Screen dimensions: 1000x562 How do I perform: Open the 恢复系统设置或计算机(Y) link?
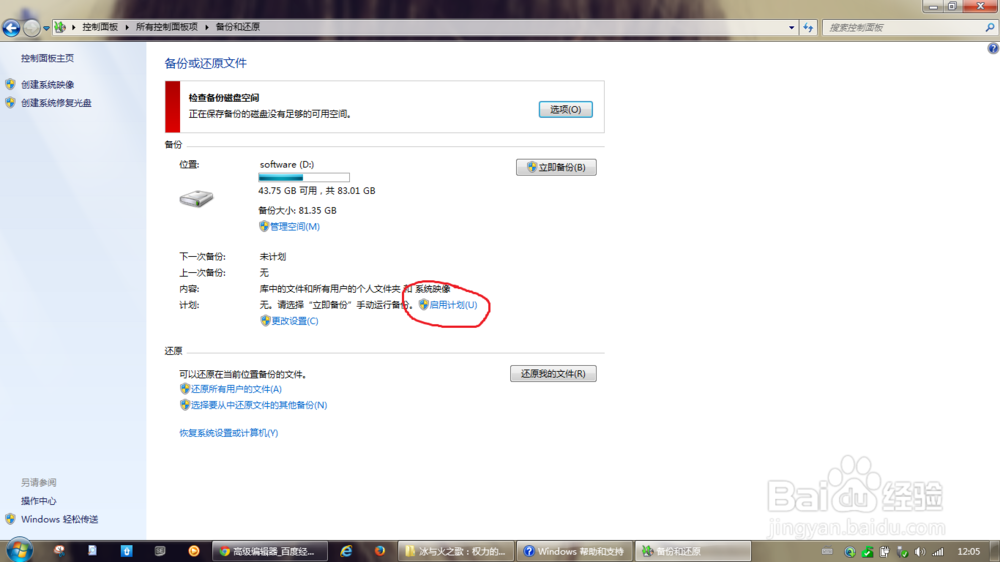[228, 433]
